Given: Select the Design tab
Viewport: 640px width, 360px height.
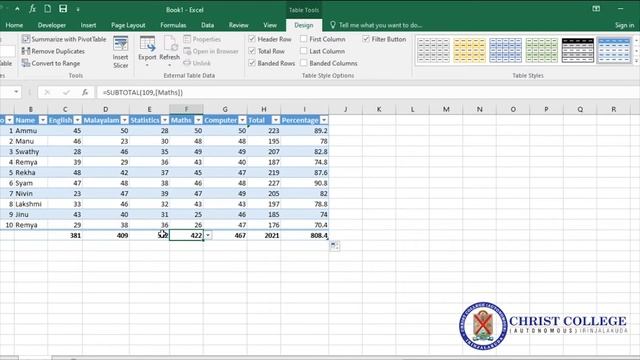Looking at the screenshot, I should 304,25.
